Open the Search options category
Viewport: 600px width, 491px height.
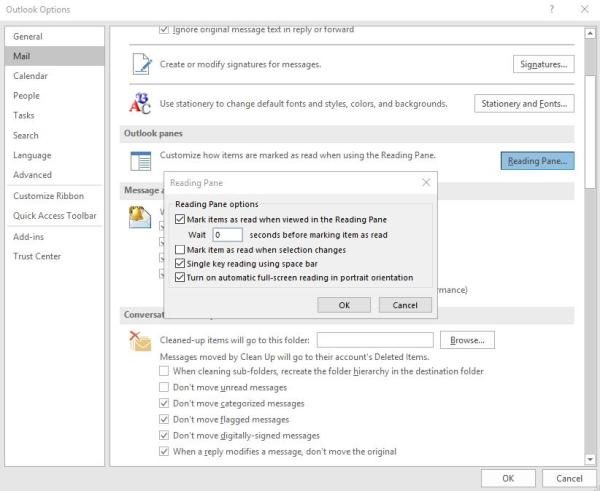[x=54, y=135]
